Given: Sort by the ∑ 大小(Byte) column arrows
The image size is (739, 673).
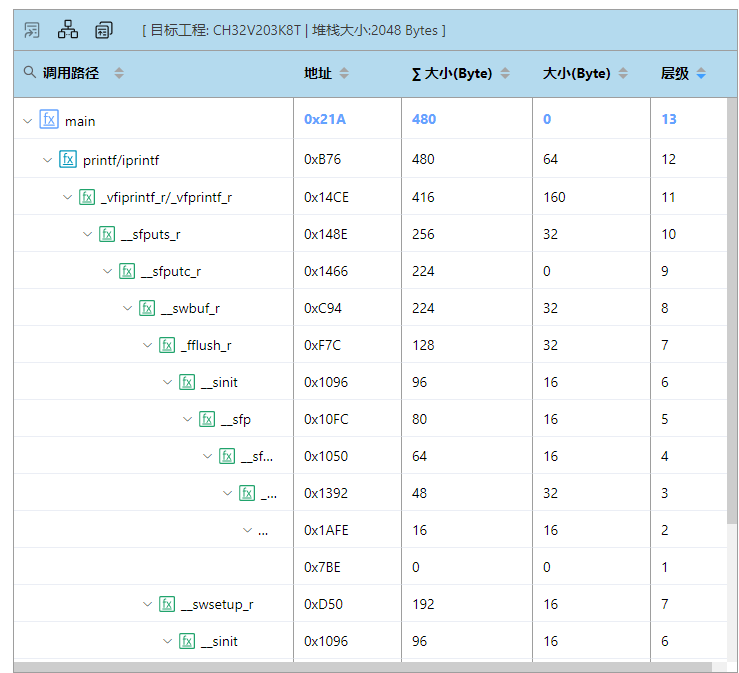Looking at the screenshot, I should point(505,73).
